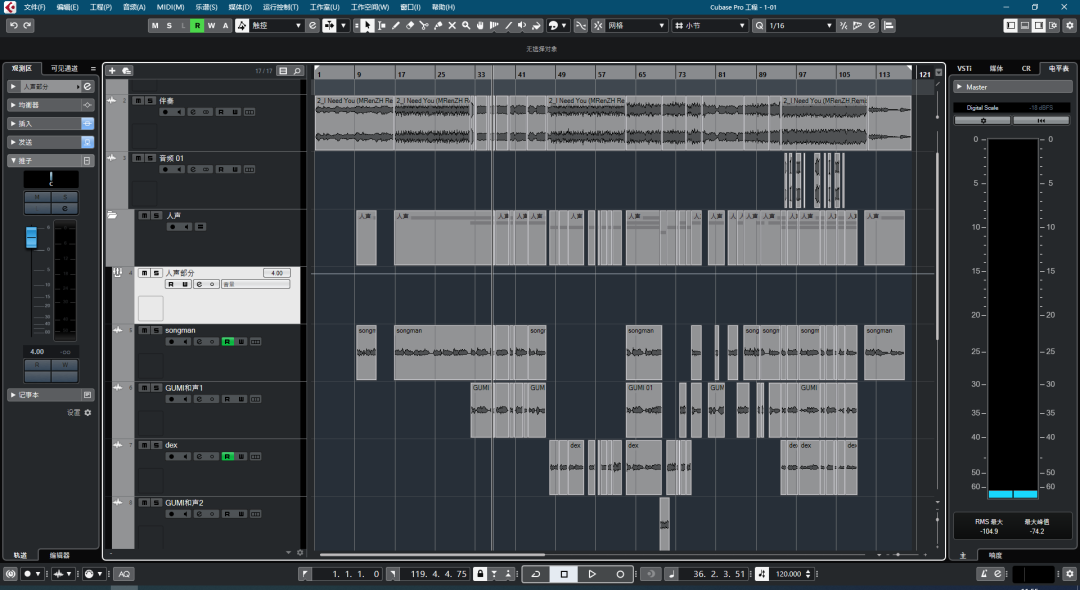Open the track search magnifier

(297, 70)
